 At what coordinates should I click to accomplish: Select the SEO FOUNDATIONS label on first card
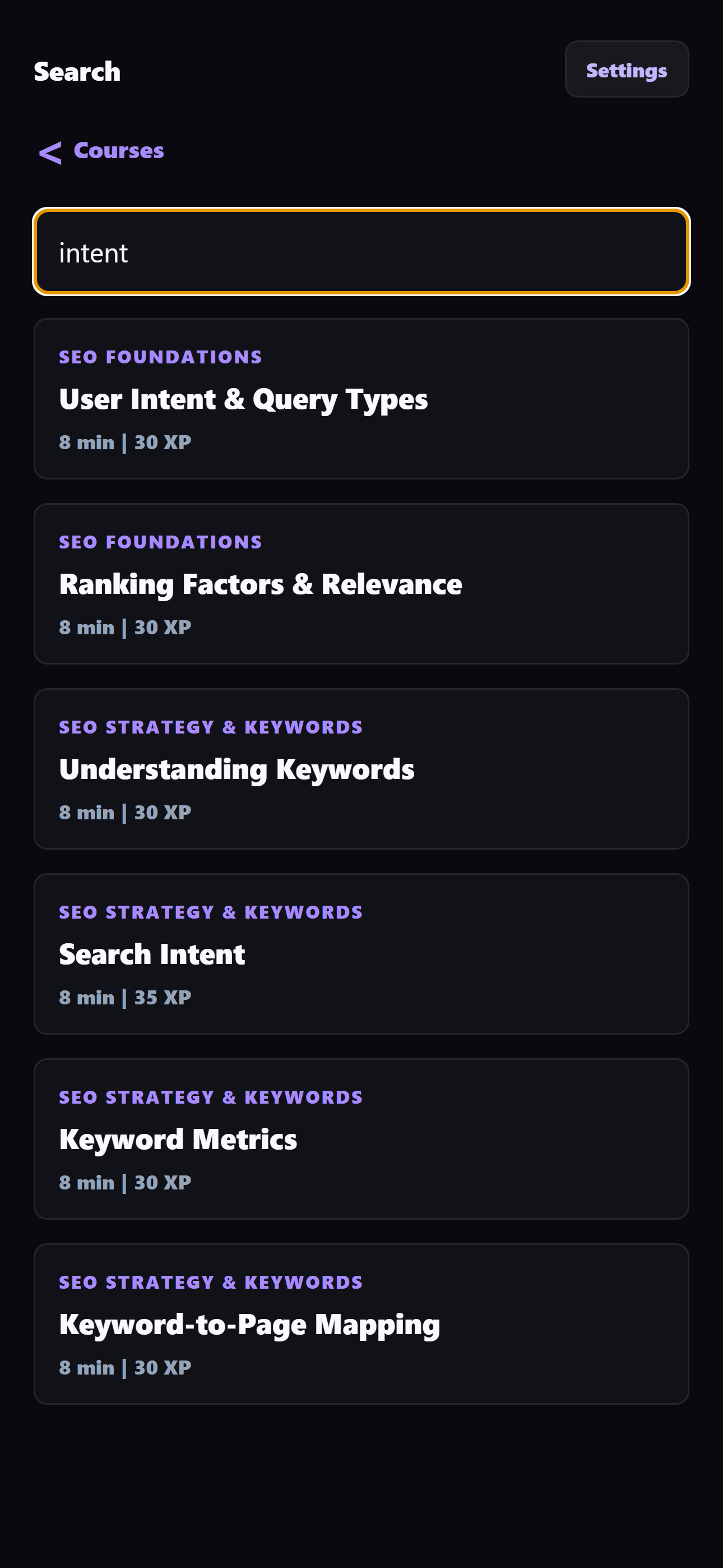(160, 357)
